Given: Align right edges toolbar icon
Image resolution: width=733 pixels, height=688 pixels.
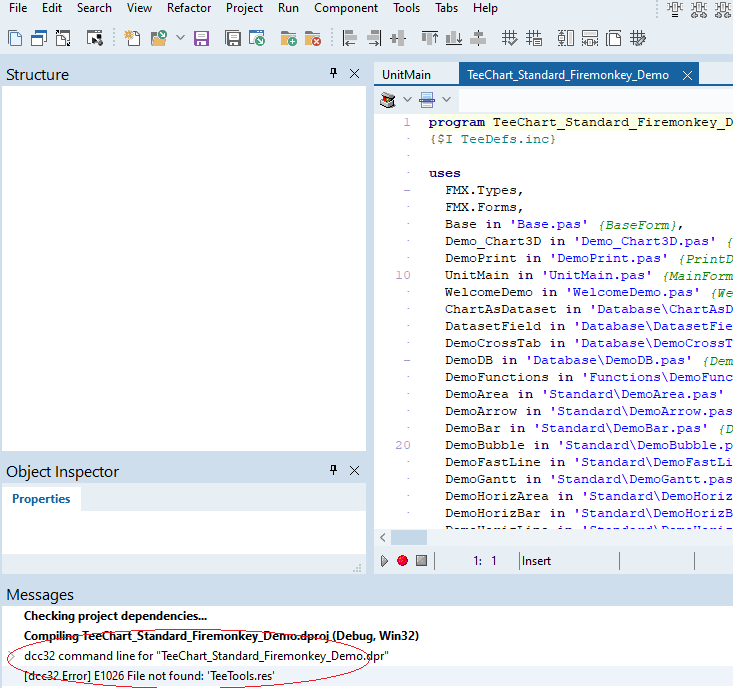Looking at the screenshot, I should (374, 38).
